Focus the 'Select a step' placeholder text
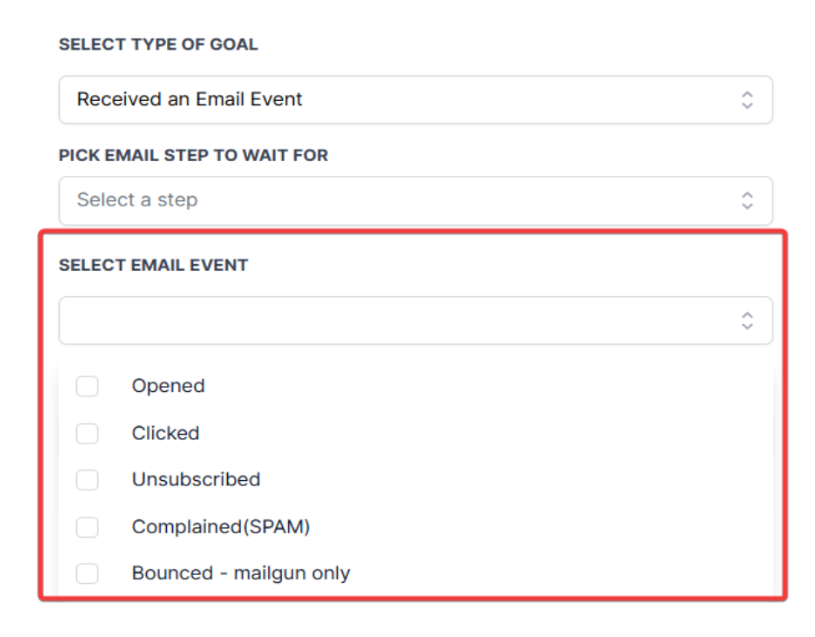Screen dimensions: 815x637 tap(137, 200)
